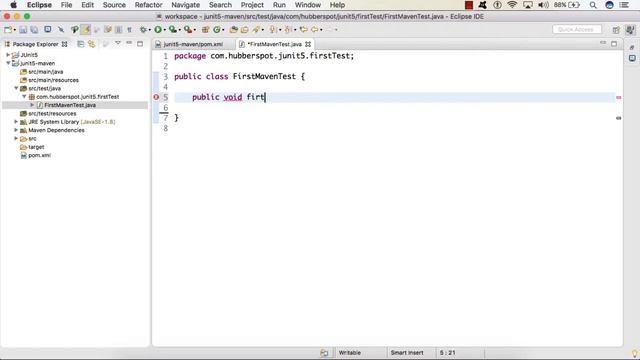Collapse All in Package Explorer
Screen dimensions: 640x360
click(81, 44)
